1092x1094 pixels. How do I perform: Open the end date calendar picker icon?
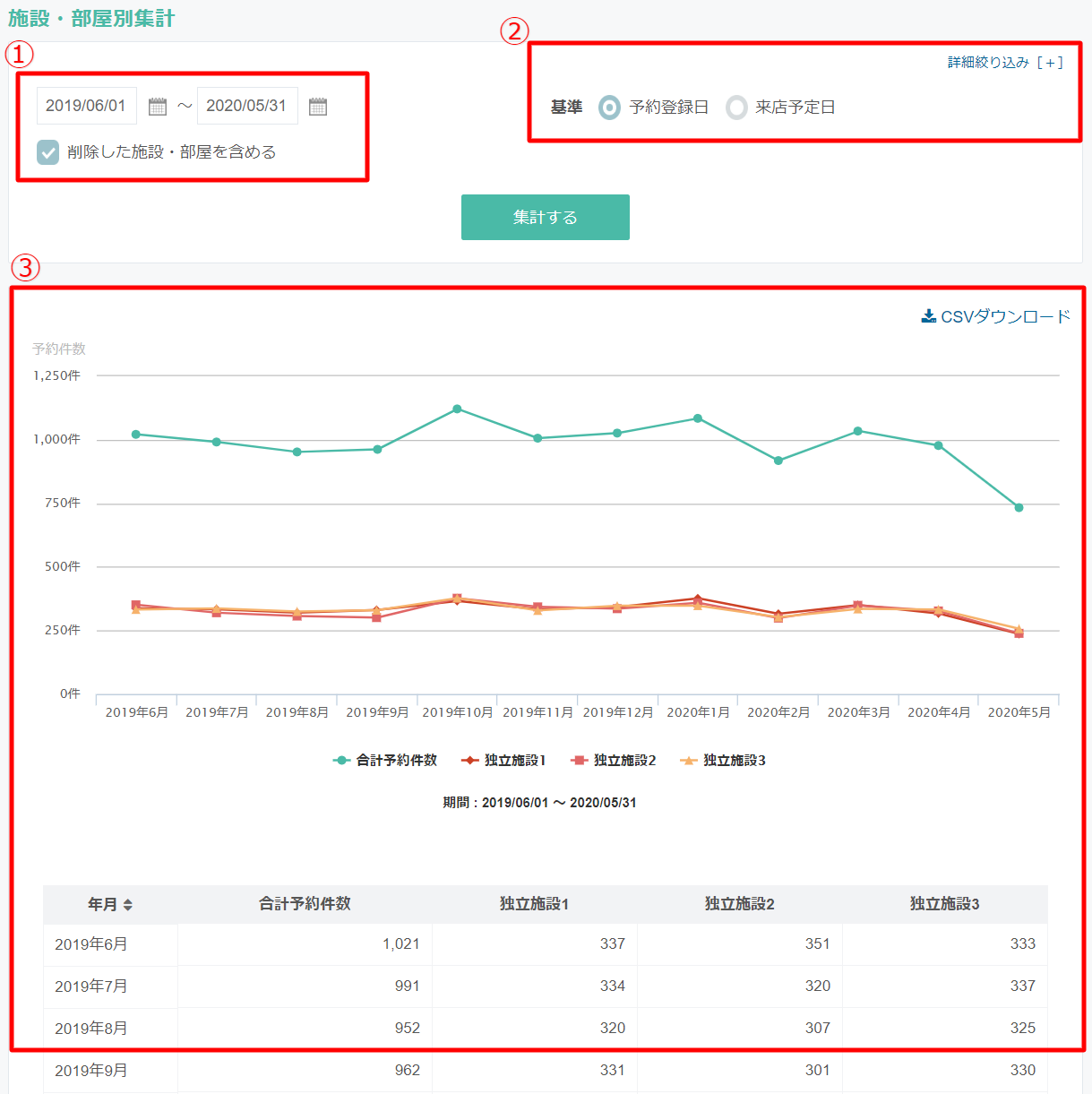coord(318,107)
